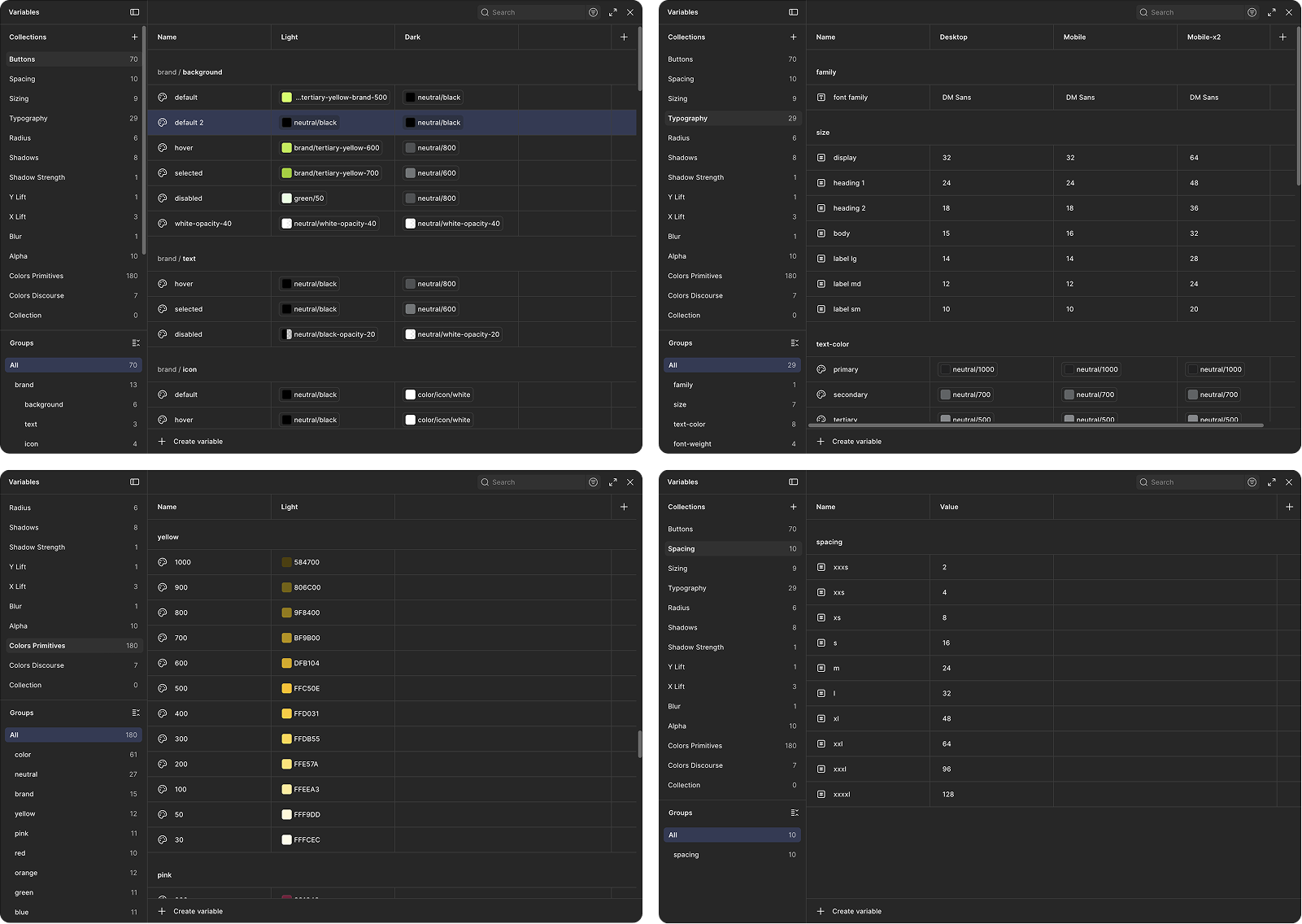The image size is (1302, 924).
Task: Click Create variable in the Typography panel
Action: 849,442
